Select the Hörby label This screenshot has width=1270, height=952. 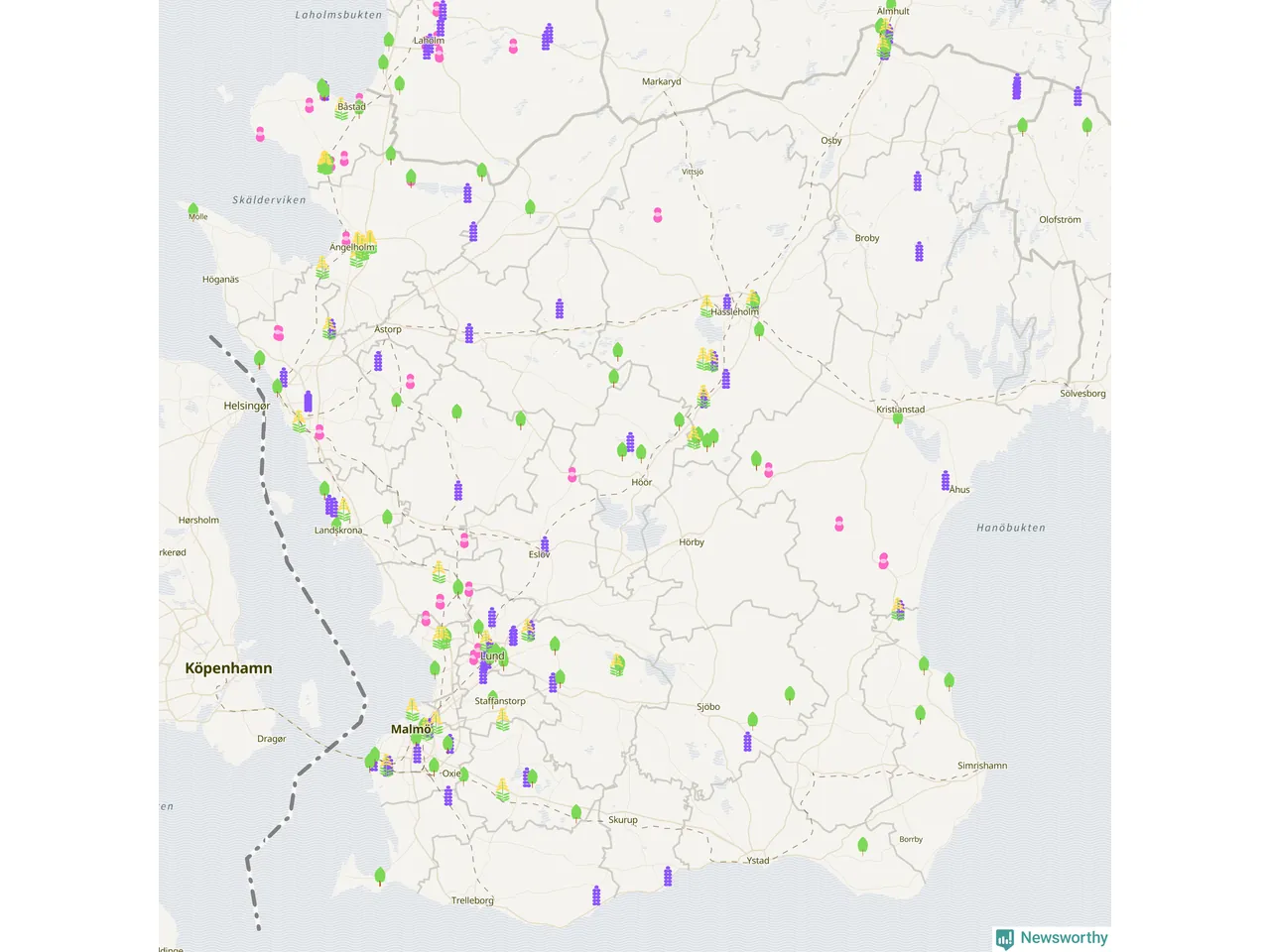click(x=692, y=542)
